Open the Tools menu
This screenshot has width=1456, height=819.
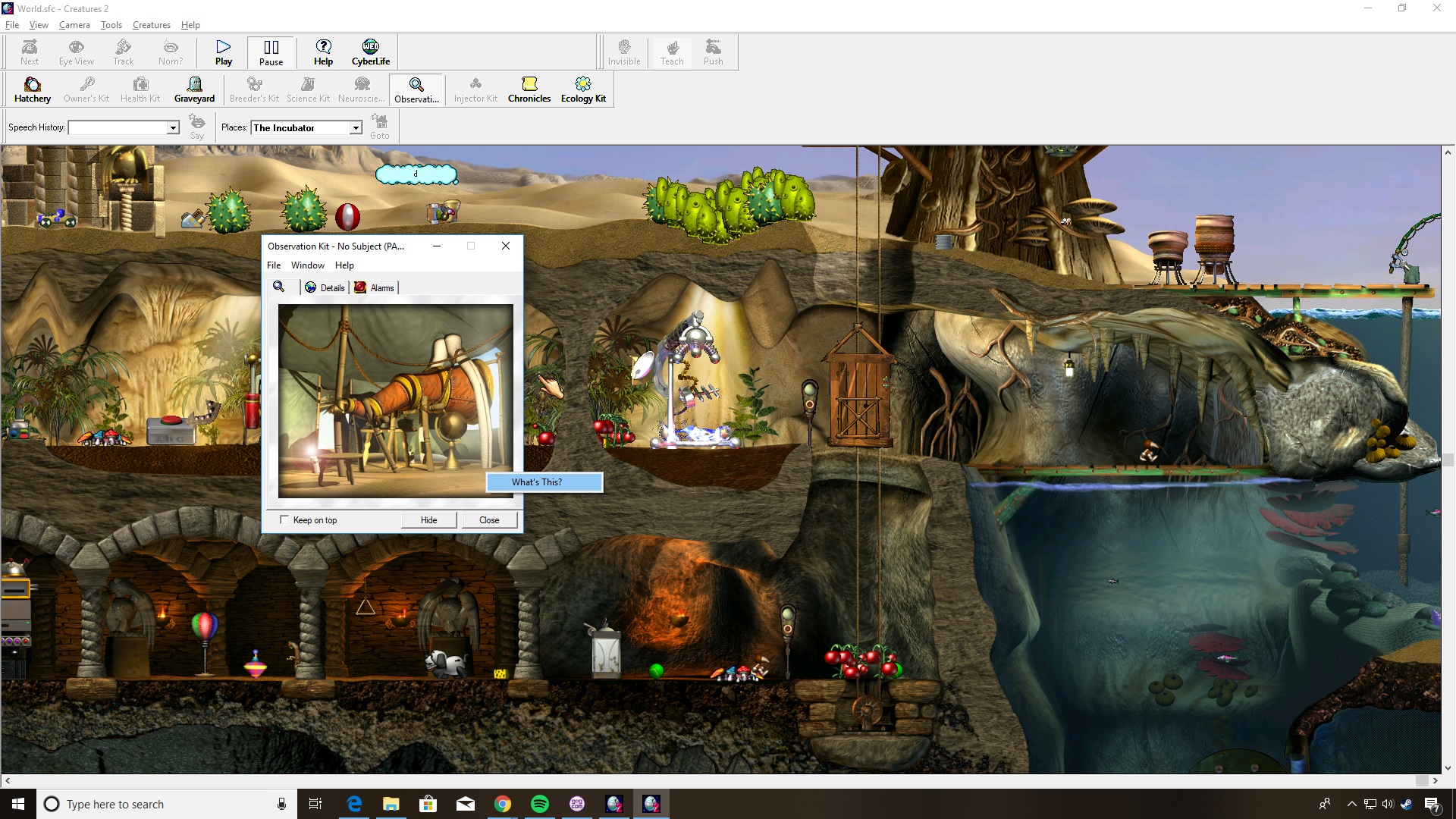[111, 25]
